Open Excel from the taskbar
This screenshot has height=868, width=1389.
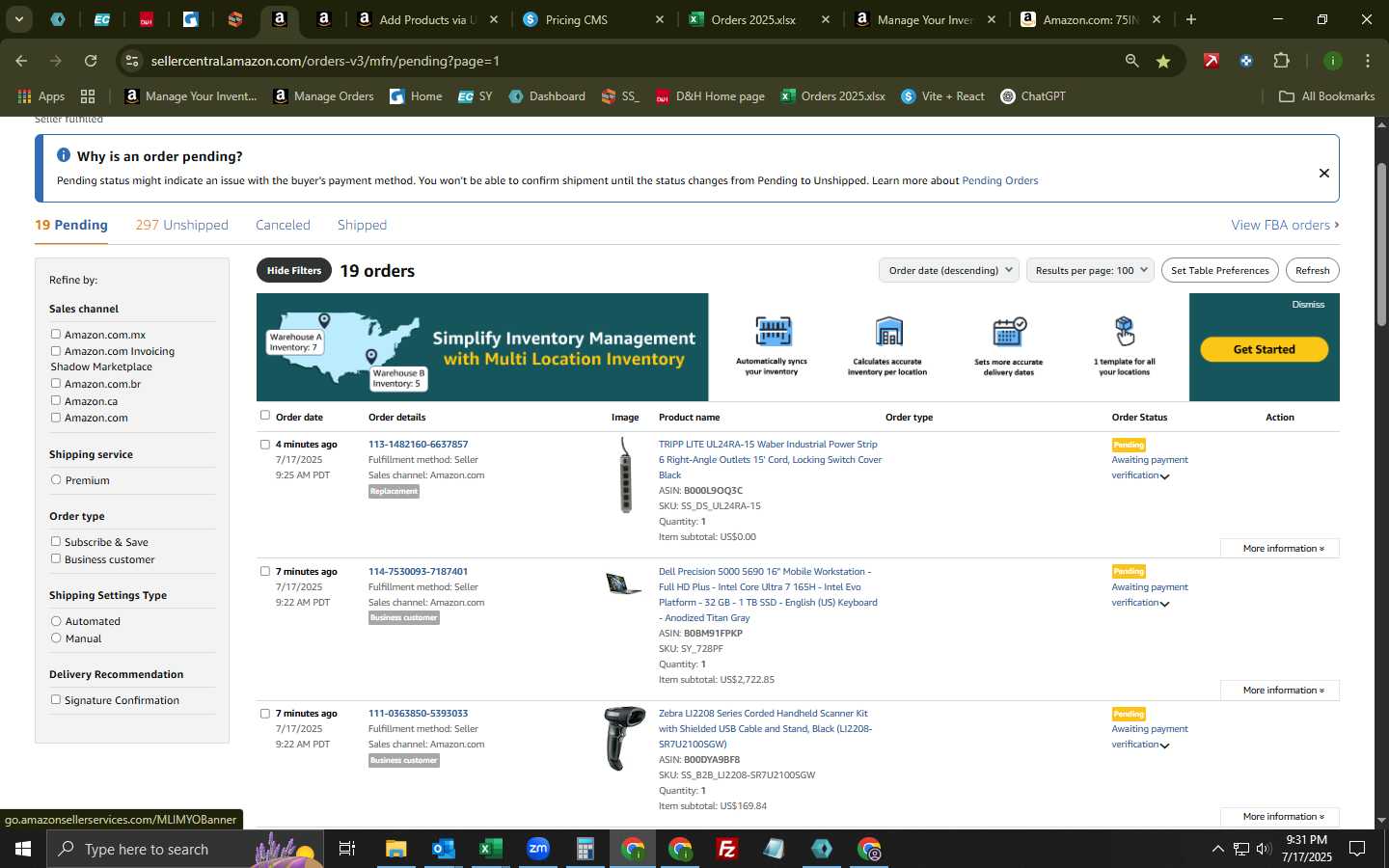[x=490, y=849]
